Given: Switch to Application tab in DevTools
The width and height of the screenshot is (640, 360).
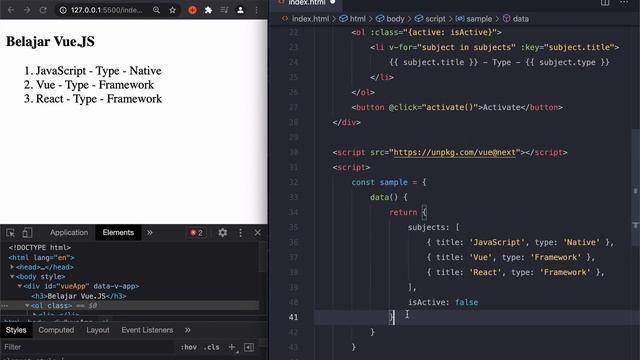Looking at the screenshot, I should [x=69, y=232].
